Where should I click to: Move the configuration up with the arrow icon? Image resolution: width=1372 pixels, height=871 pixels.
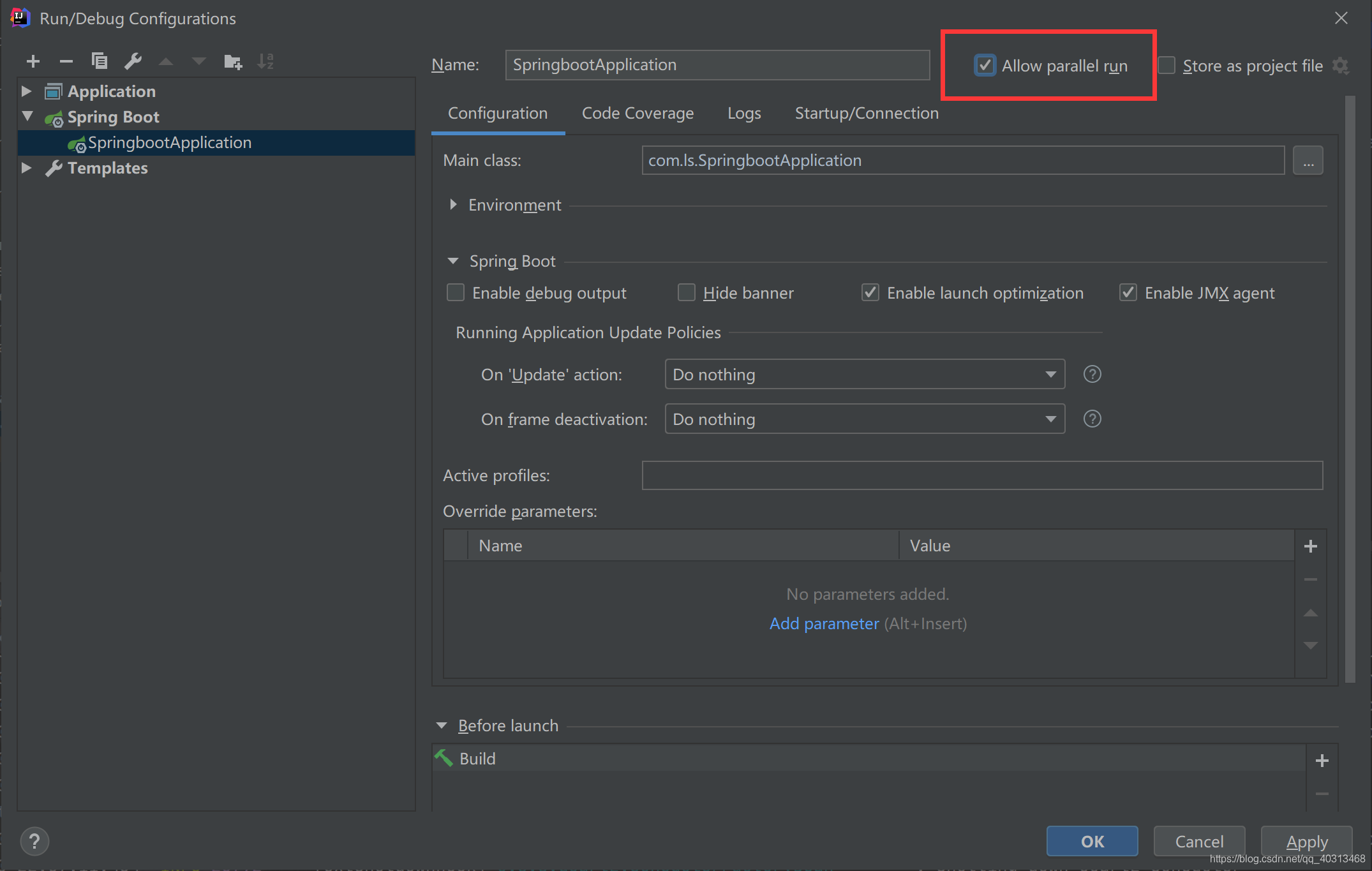coord(166,61)
